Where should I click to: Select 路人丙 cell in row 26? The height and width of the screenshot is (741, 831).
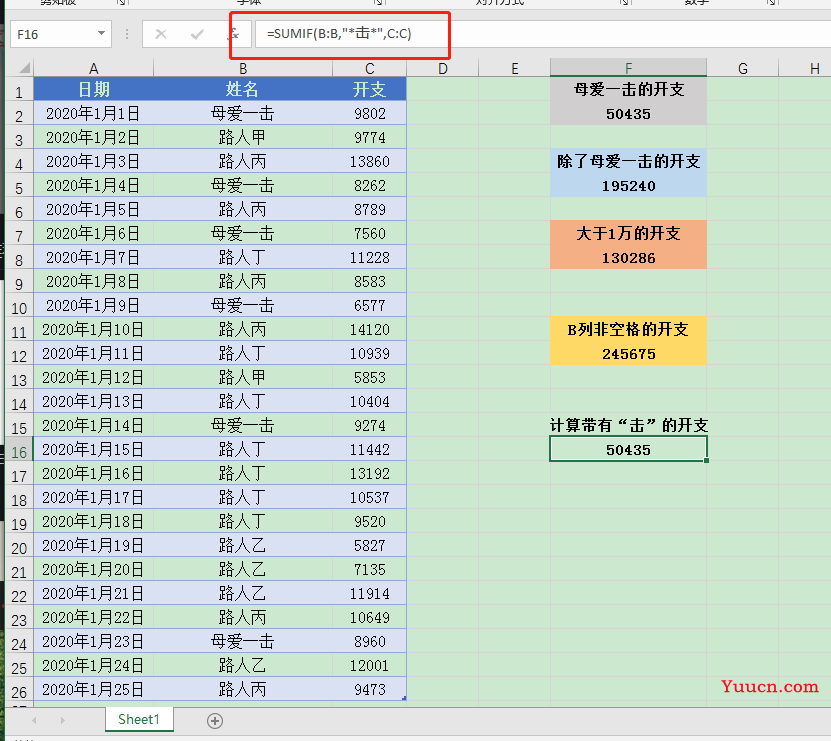pos(243,689)
